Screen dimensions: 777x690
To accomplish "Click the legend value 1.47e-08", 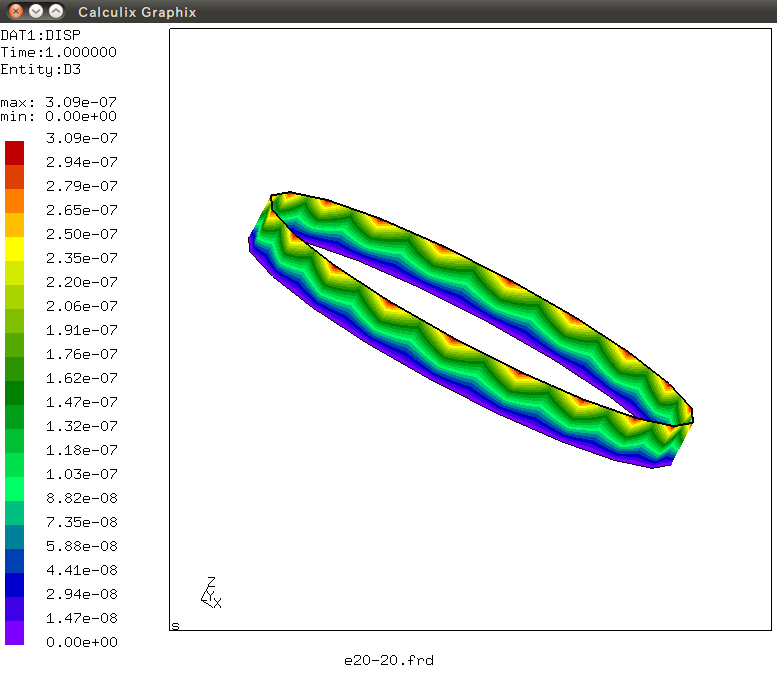I will [x=82, y=618].
